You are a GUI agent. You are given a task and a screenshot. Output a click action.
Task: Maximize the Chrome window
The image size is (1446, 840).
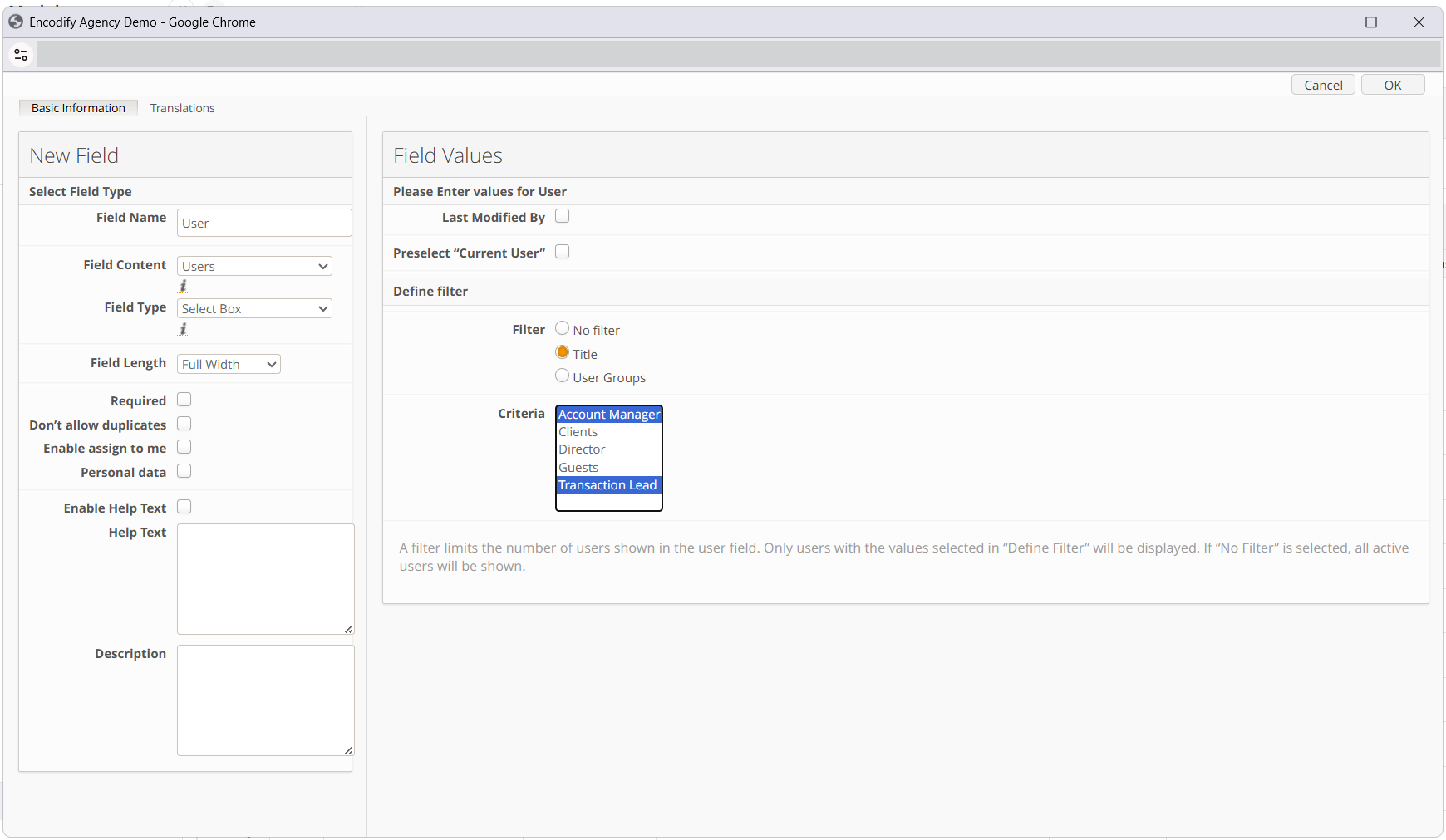click(x=1371, y=22)
